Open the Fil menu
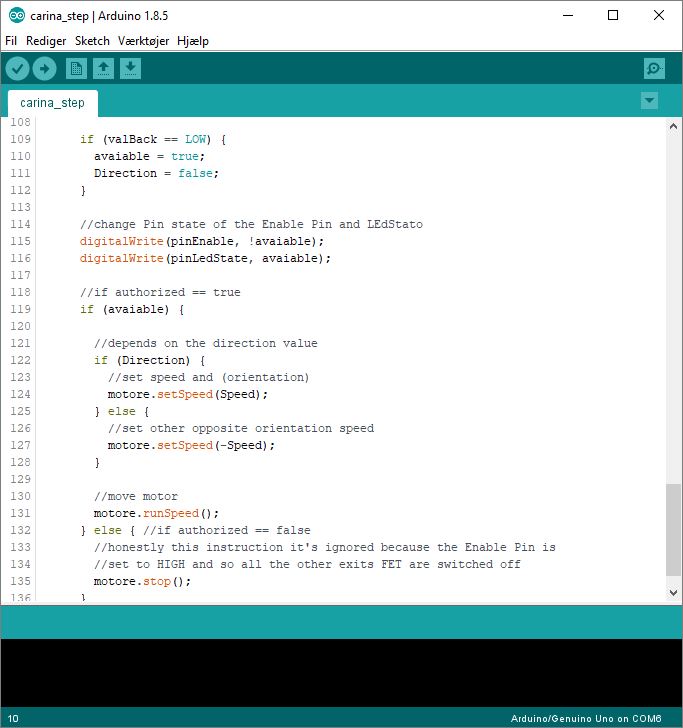 (11, 41)
